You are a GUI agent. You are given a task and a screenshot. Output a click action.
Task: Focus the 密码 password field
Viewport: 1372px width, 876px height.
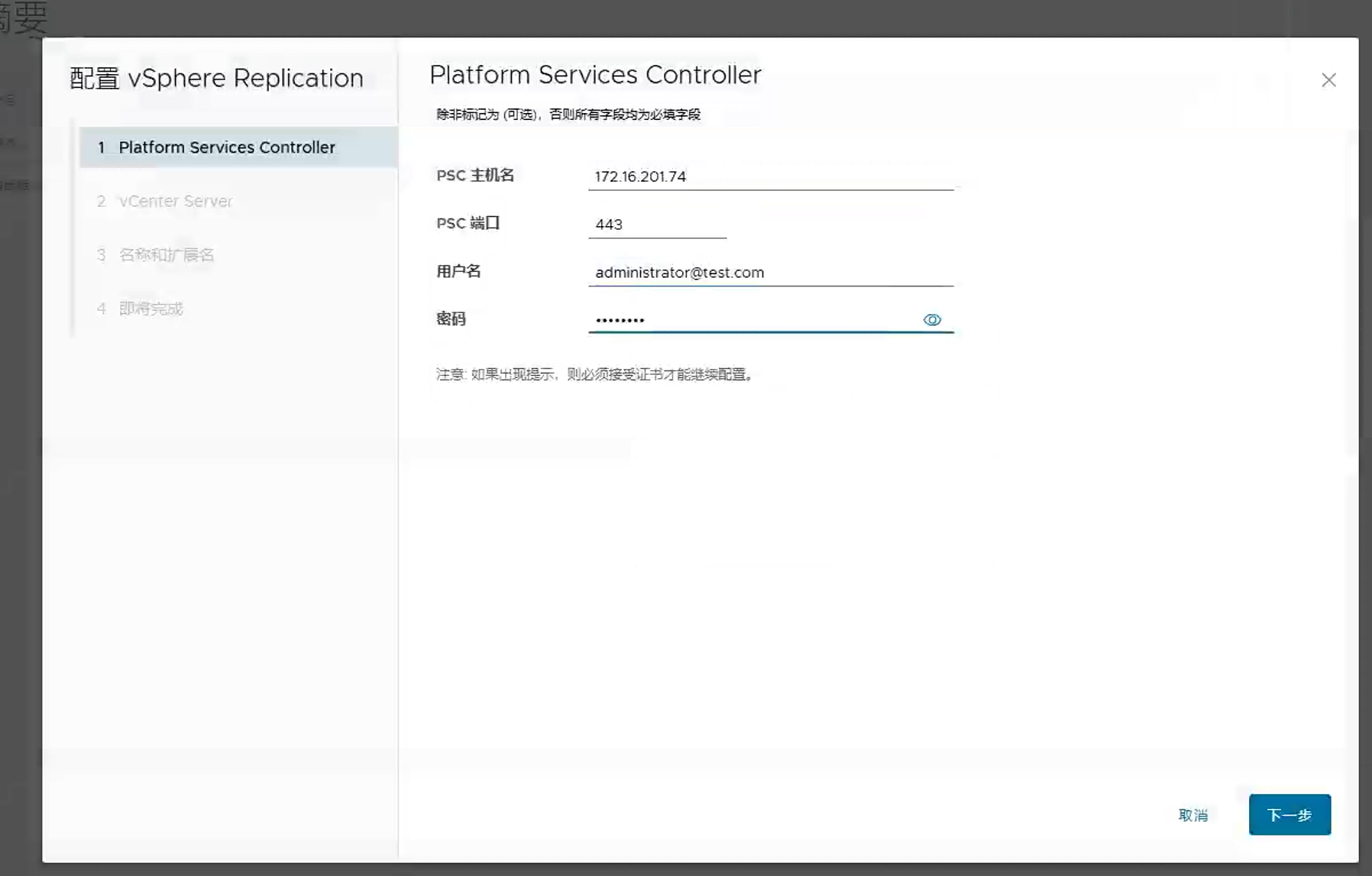point(752,320)
